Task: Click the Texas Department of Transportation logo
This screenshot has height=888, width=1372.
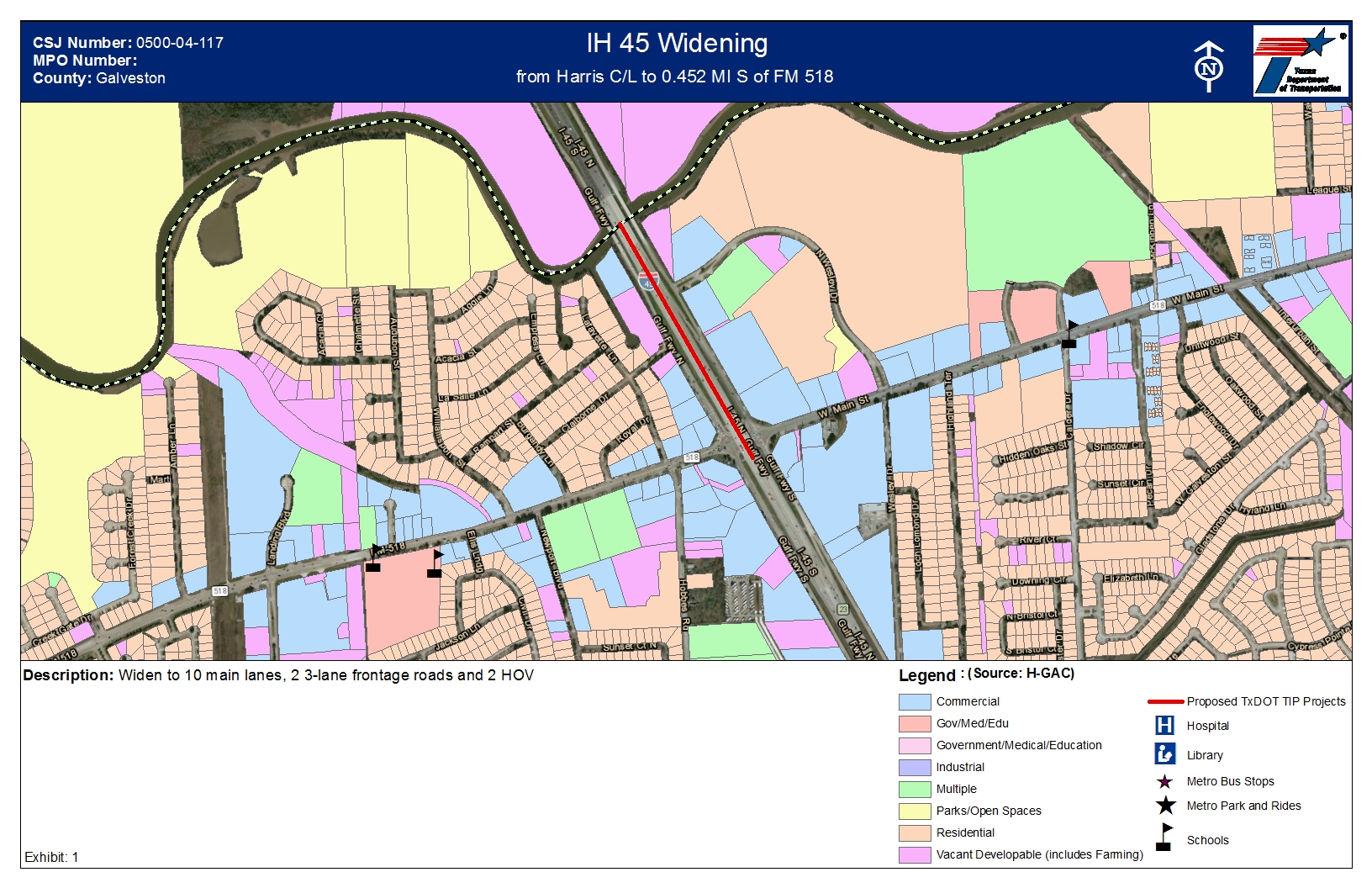Action: pos(1300,61)
